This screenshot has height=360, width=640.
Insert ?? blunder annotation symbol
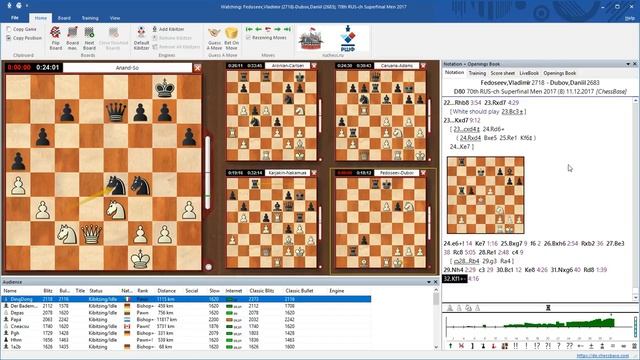569,346
